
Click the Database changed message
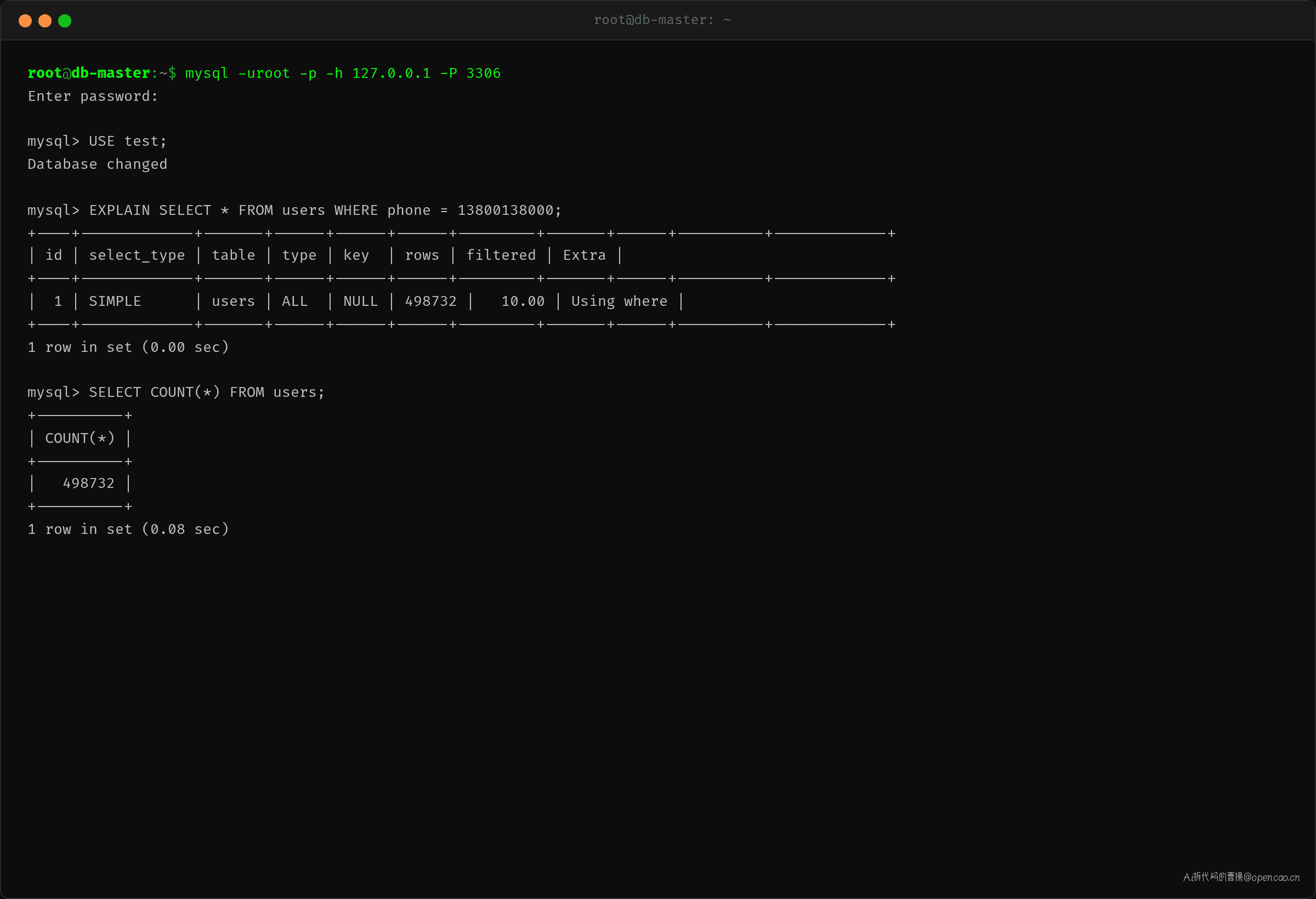(98, 164)
